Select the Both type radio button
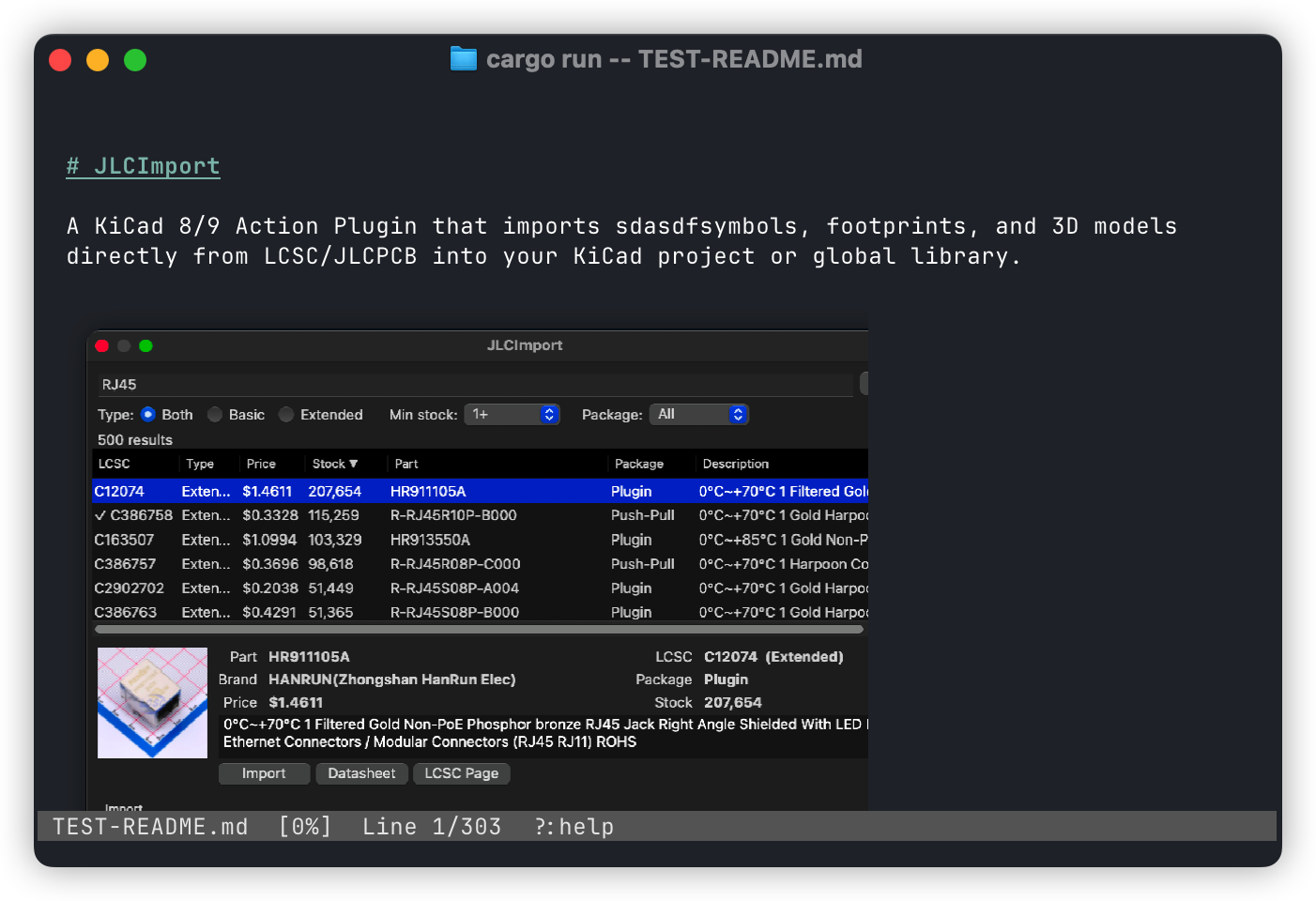 tap(148, 414)
